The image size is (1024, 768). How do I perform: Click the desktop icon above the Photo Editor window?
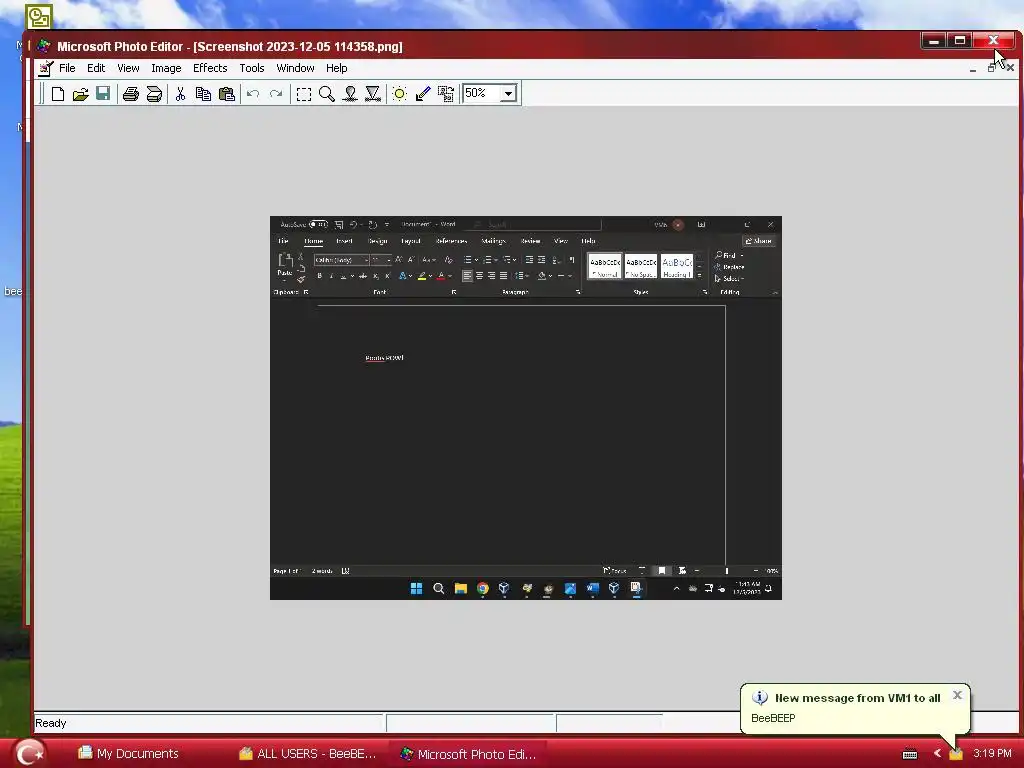tap(39, 16)
